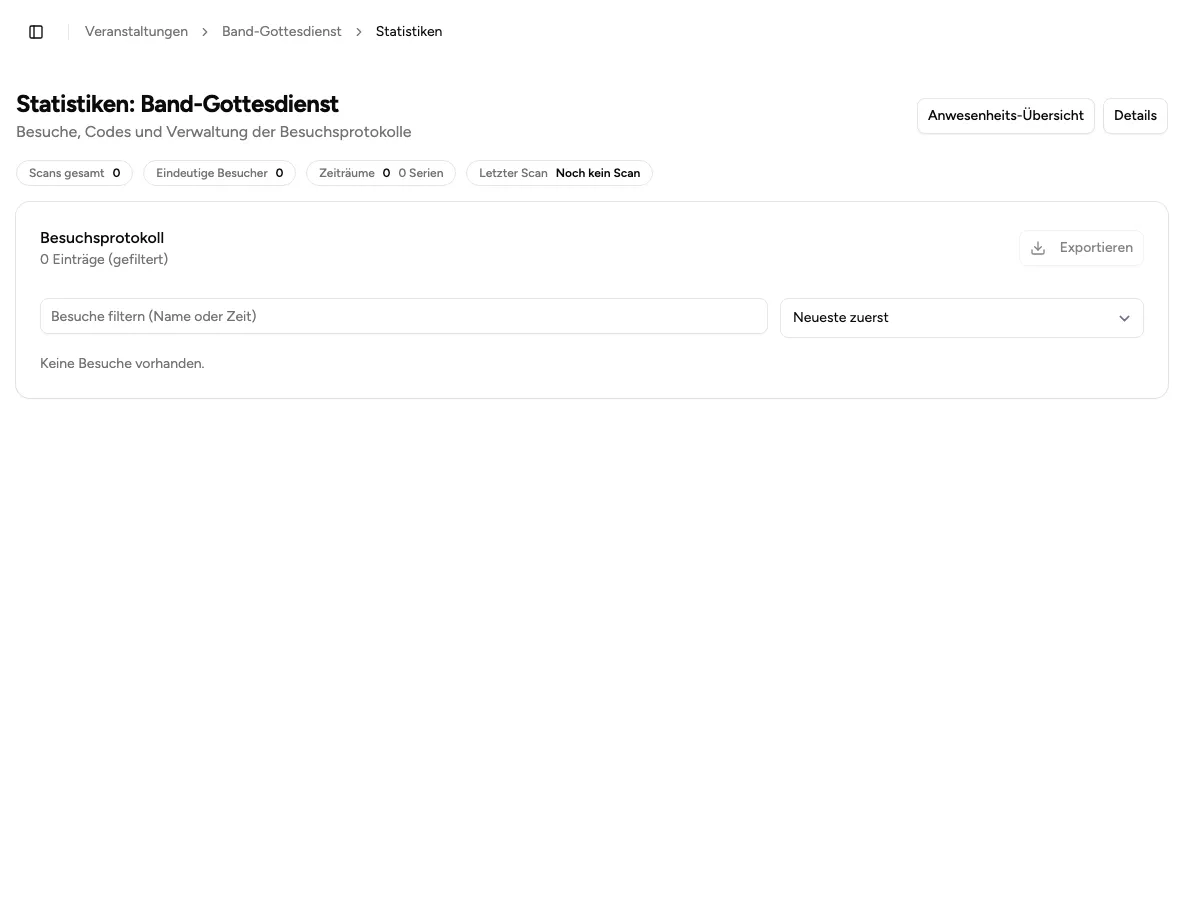This screenshot has height=900, width=1184.
Task: Click chevron between Veranstaltungen and Band-Gottesdienst
Action: click(x=205, y=32)
